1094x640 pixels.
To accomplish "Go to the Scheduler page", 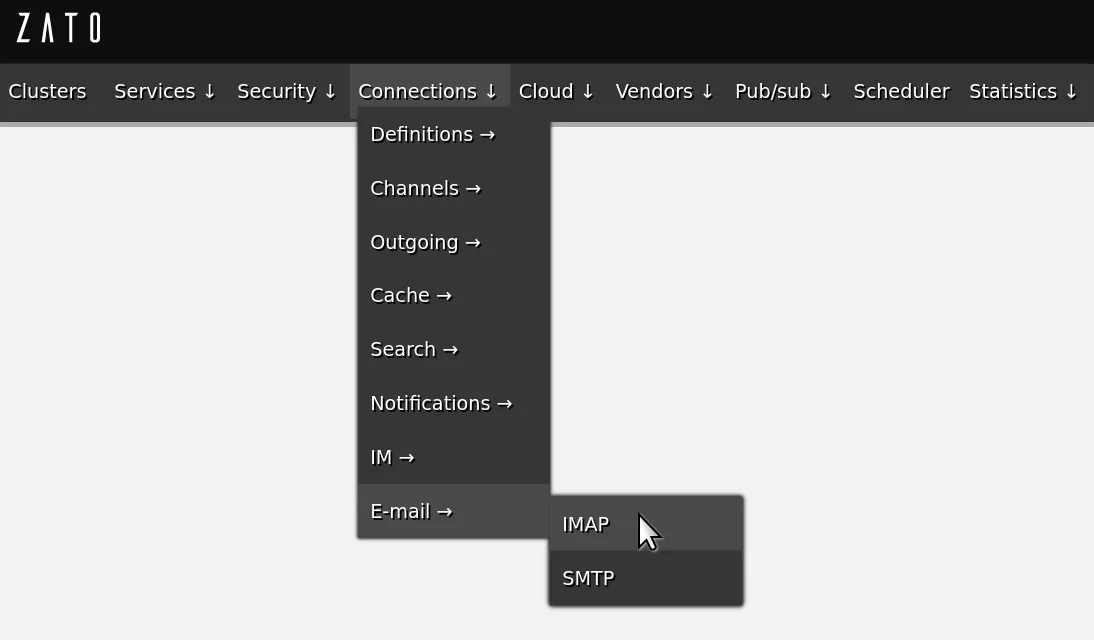I will (901, 92).
